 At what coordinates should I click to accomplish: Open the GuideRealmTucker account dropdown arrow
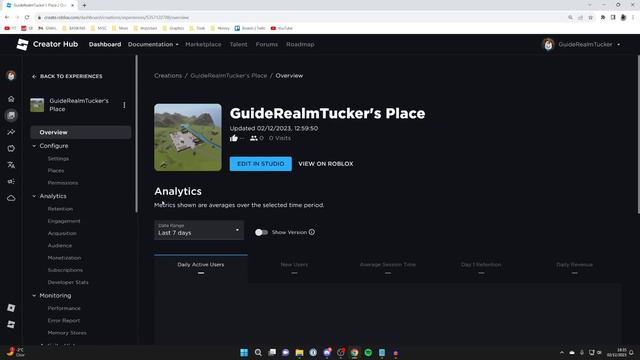pos(618,44)
